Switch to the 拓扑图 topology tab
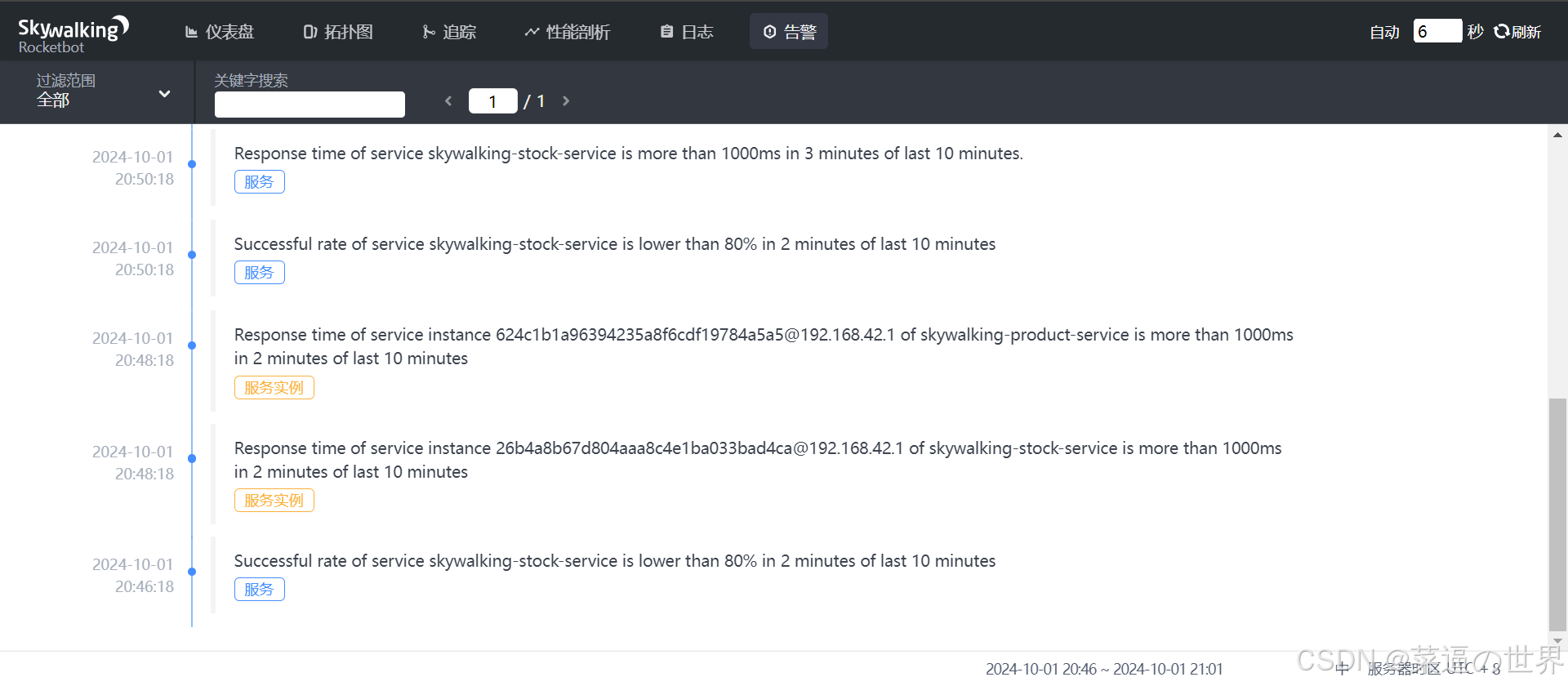This screenshot has width=1568, height=686. [338, 32]
